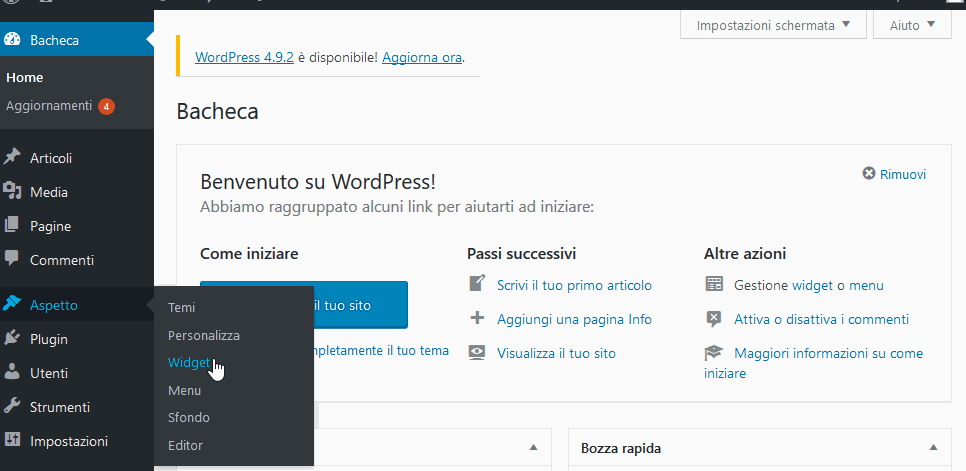Click Aggiorna ora update link
The height and width of the screenshot is (471, 966).
click(422, 57)
